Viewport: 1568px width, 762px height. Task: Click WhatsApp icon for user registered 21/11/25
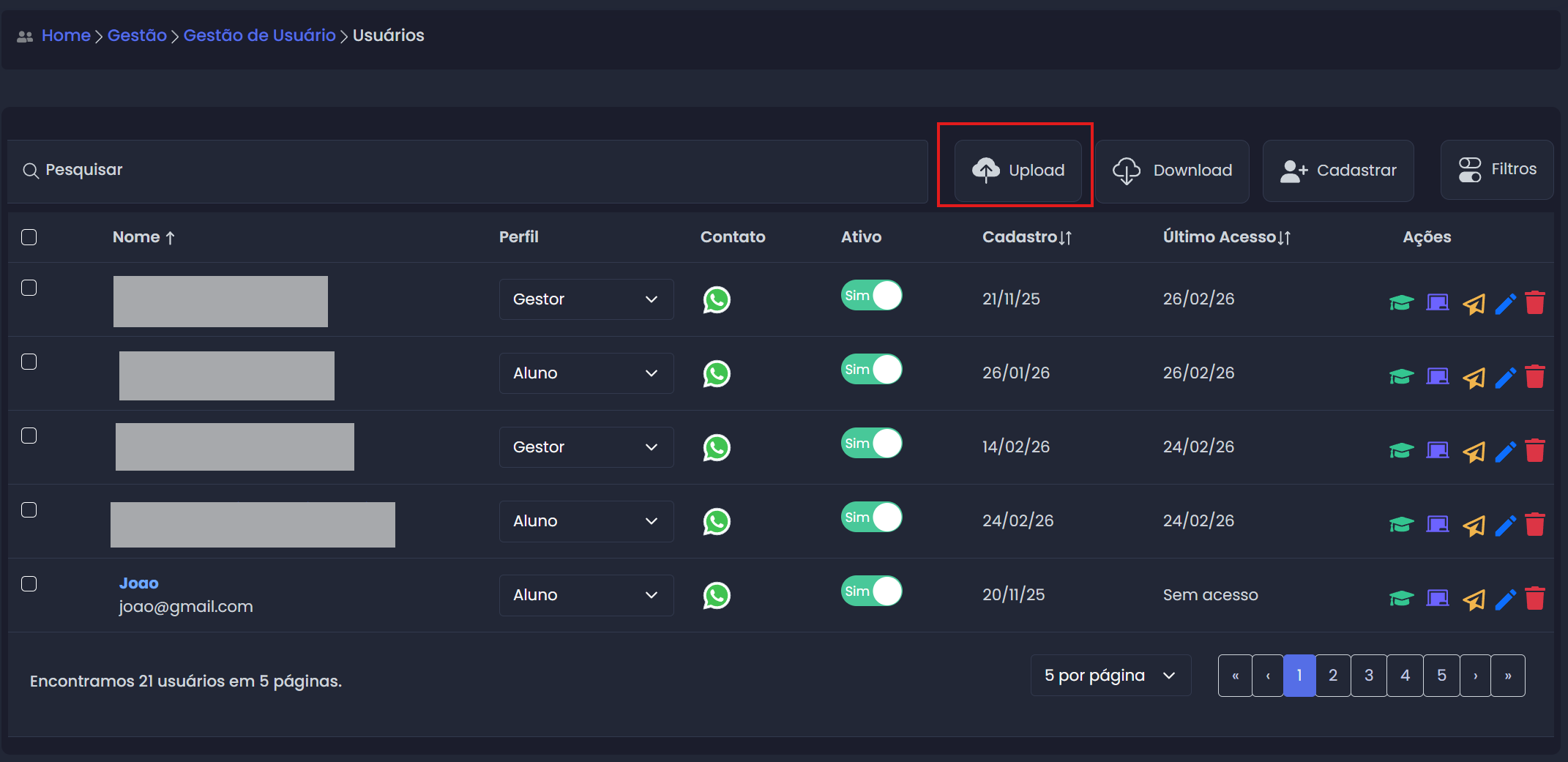[717, 299]
